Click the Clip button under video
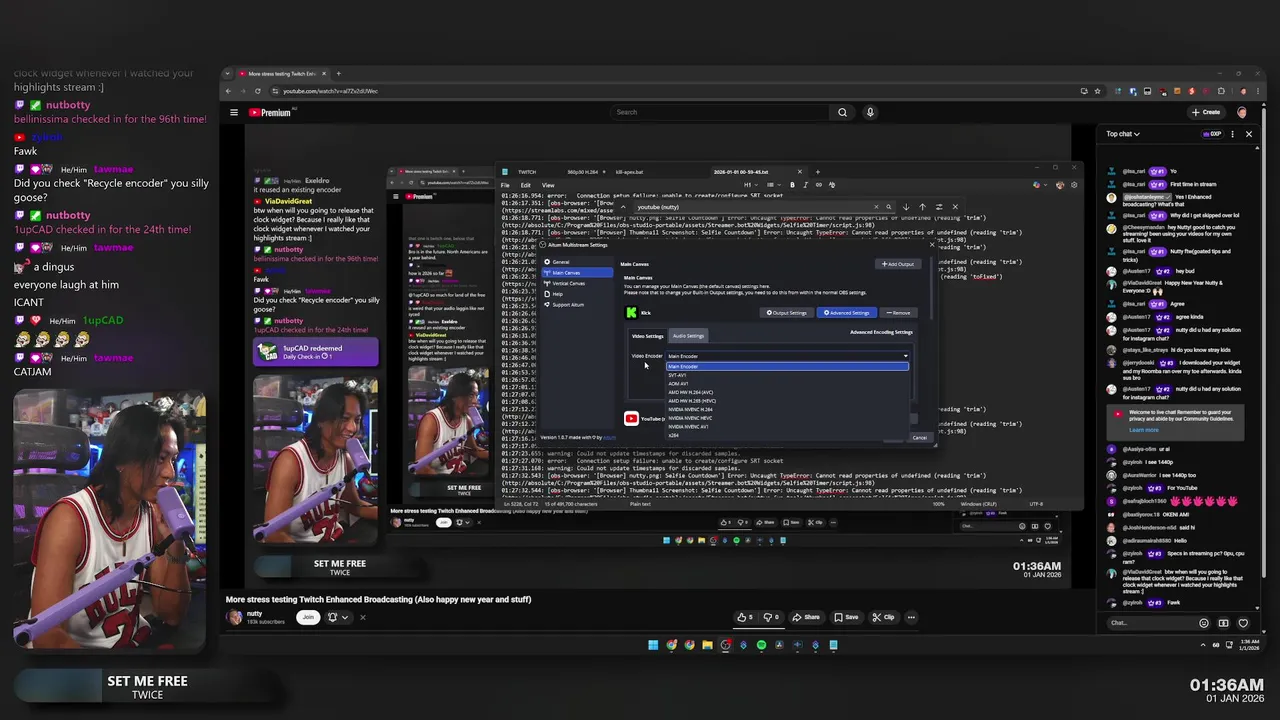This screenshot has height=720, width=1280. [x=884, y=617]
